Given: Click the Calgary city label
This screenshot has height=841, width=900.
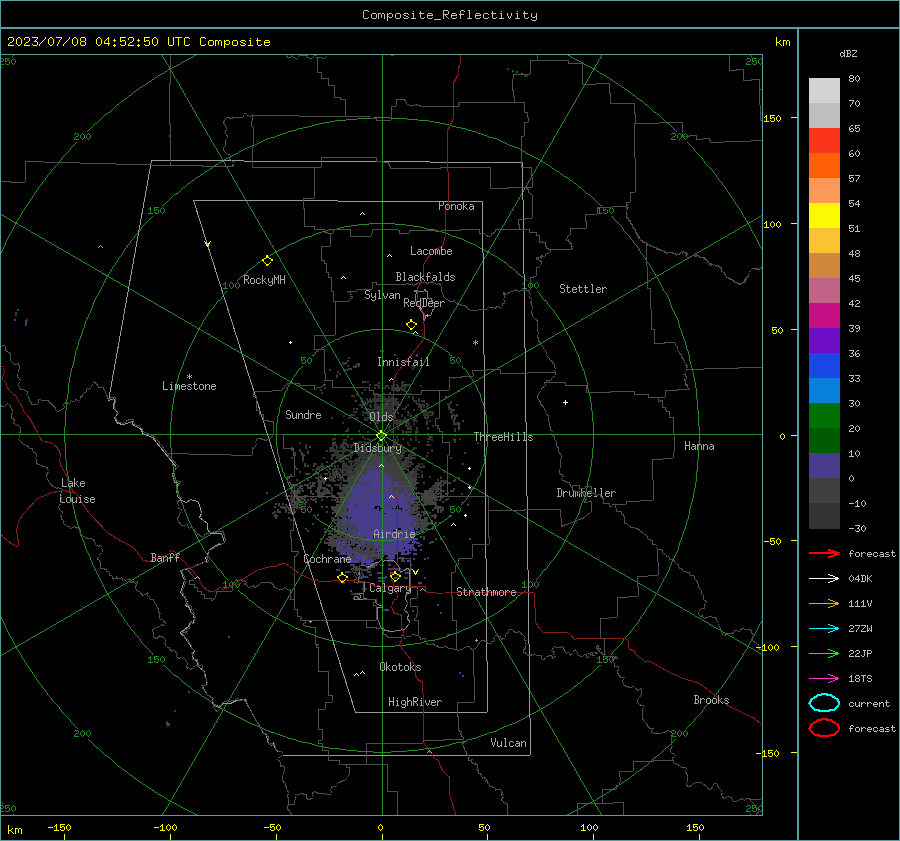Looking at the screenshot, I should tap(390, 588).
